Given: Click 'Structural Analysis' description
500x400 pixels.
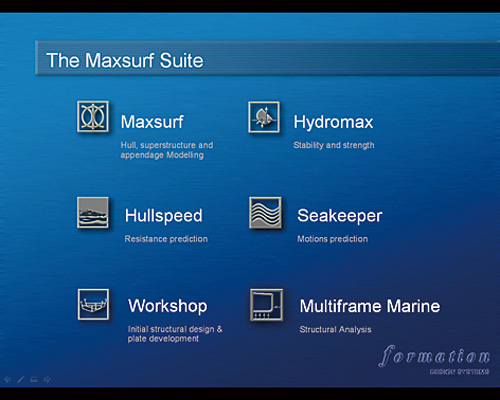Looking at the screenshot, I should click(x=335, y=330).
